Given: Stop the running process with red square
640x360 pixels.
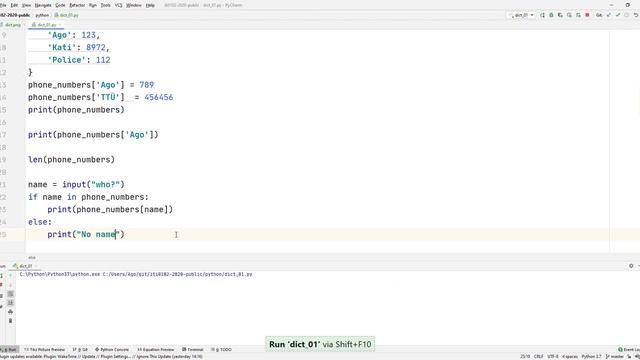Looking at the screenshot, I should click(587, 15).
